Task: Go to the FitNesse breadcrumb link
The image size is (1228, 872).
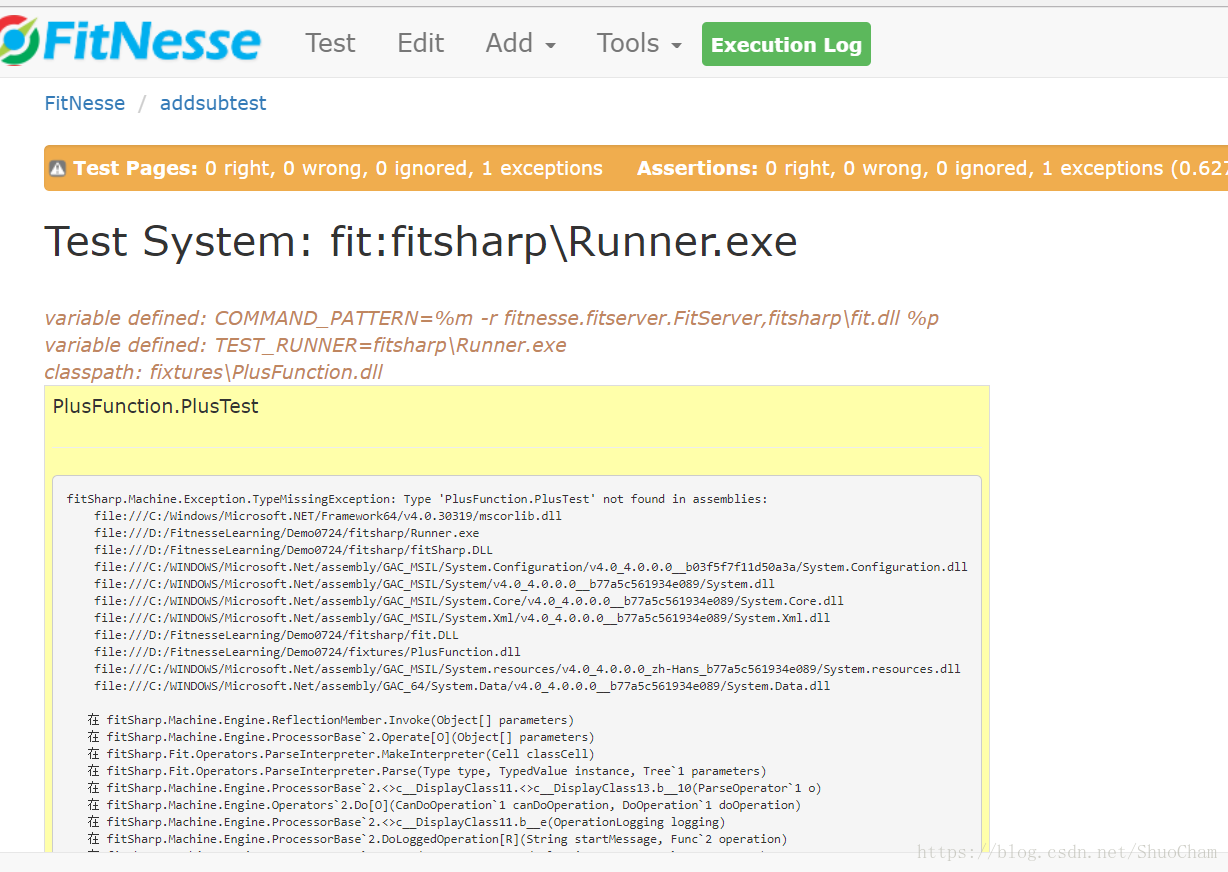Action: point(85,103)
